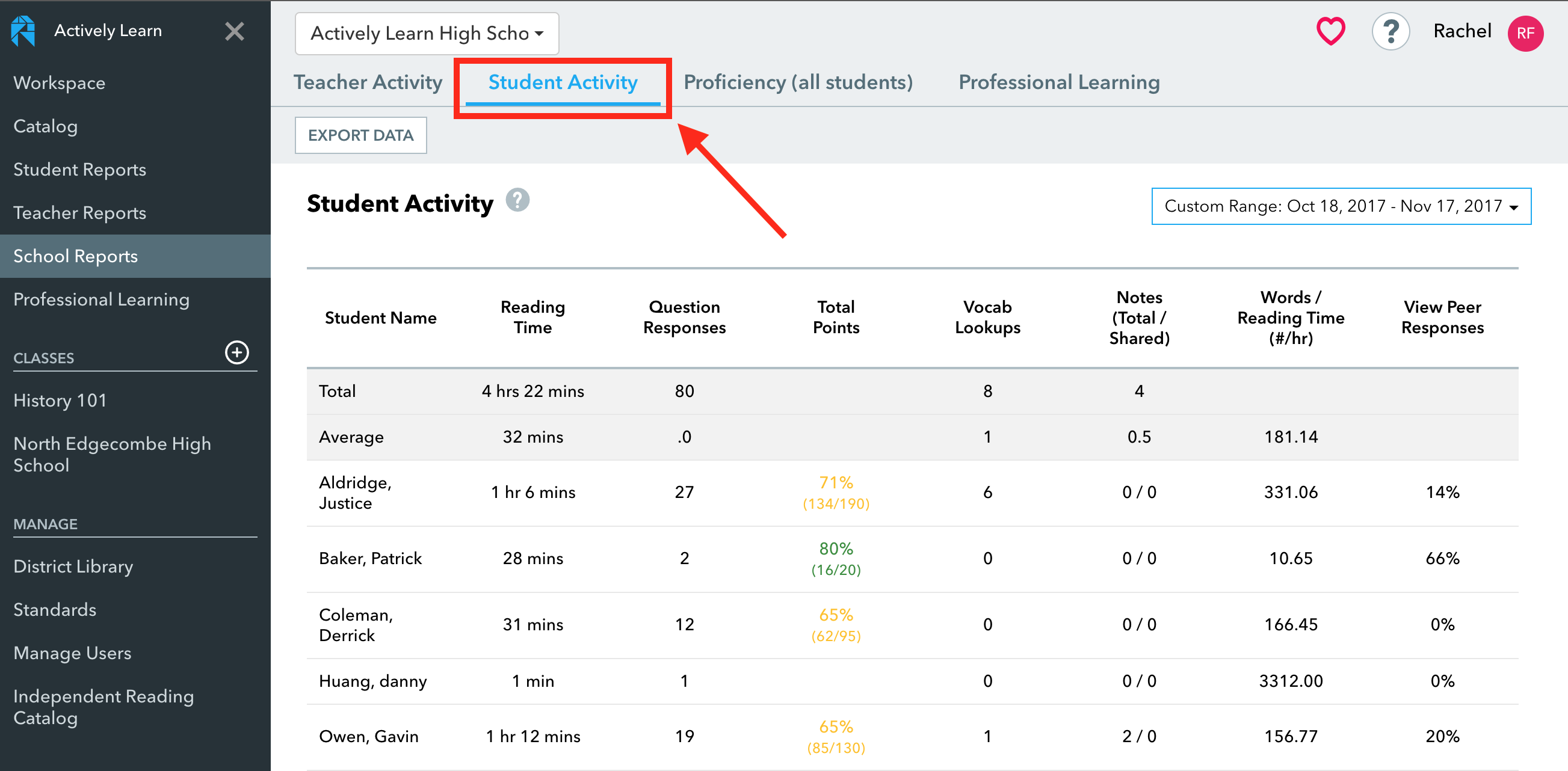Click student name Baker, Patrick
Viewport: 1568px width, 771px height.
click(x=370, y=558)
